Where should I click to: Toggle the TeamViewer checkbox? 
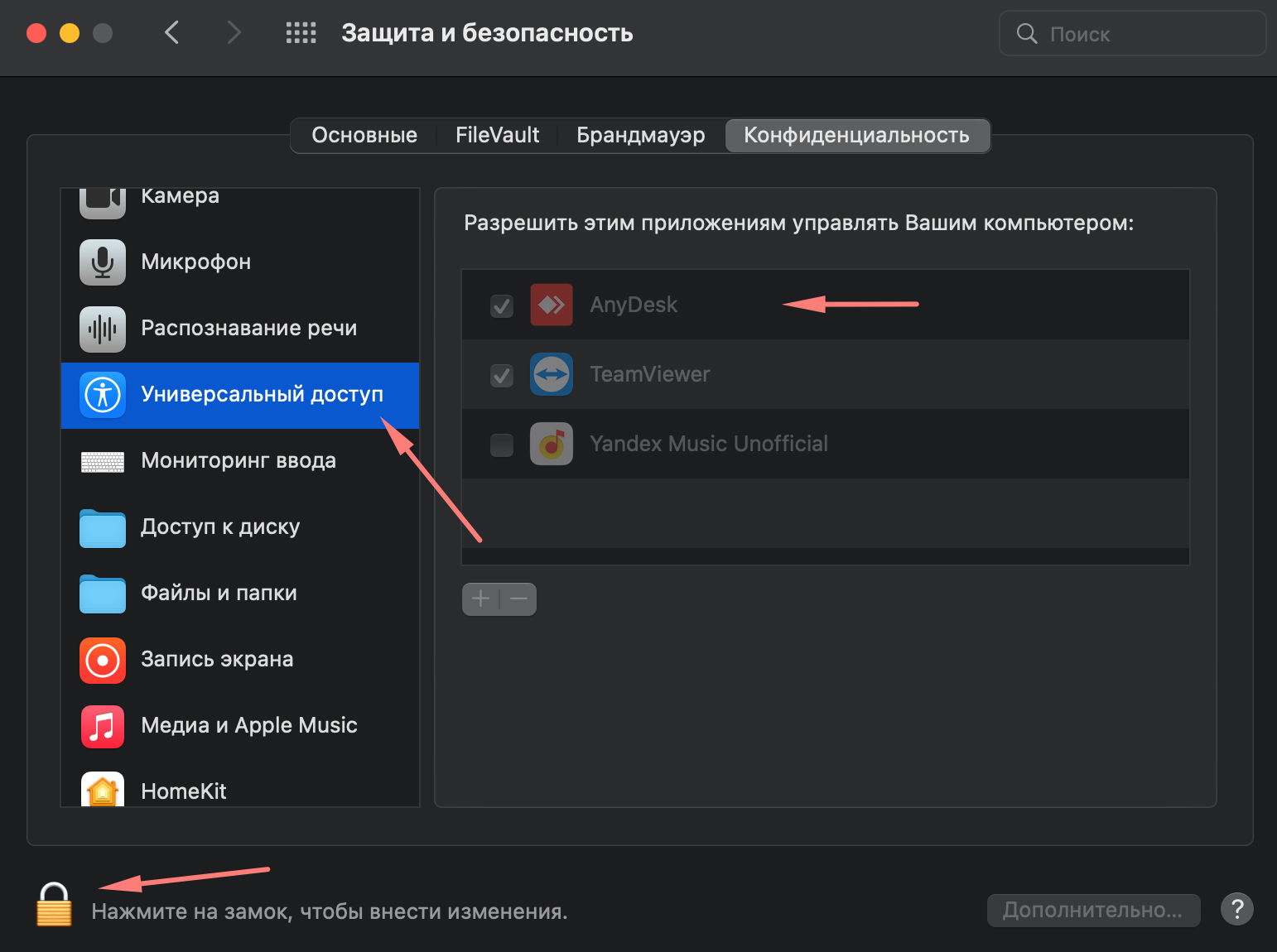pyautogui.click(x=502, y=376)
